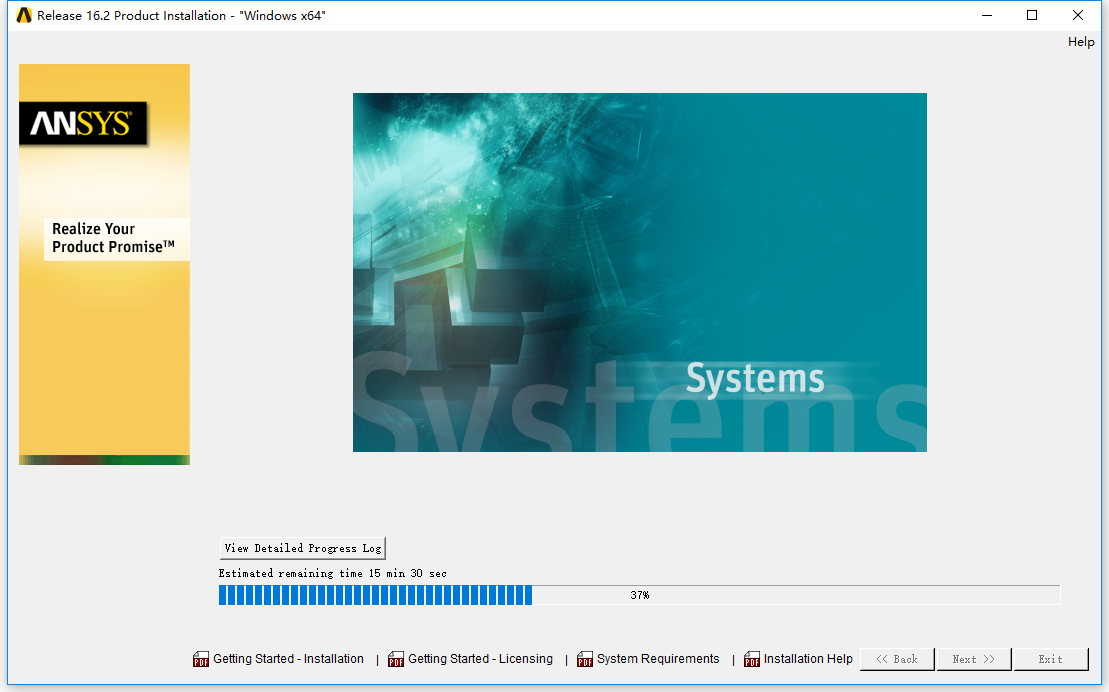The image size is (1109, 692).
Task: Click the PDF icon beside System Requirements
Action: point(585,659)
